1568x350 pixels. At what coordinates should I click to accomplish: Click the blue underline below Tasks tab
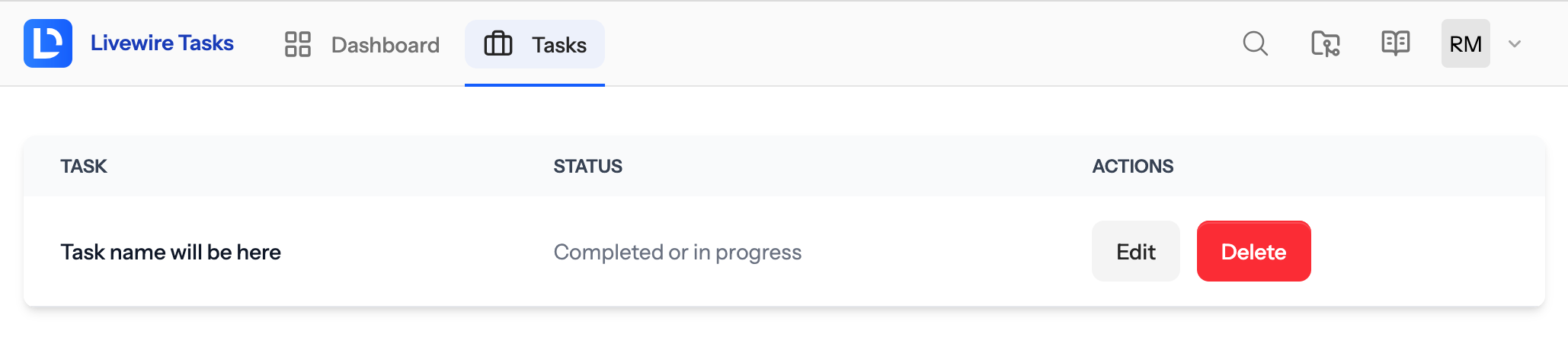pos(535,84)
